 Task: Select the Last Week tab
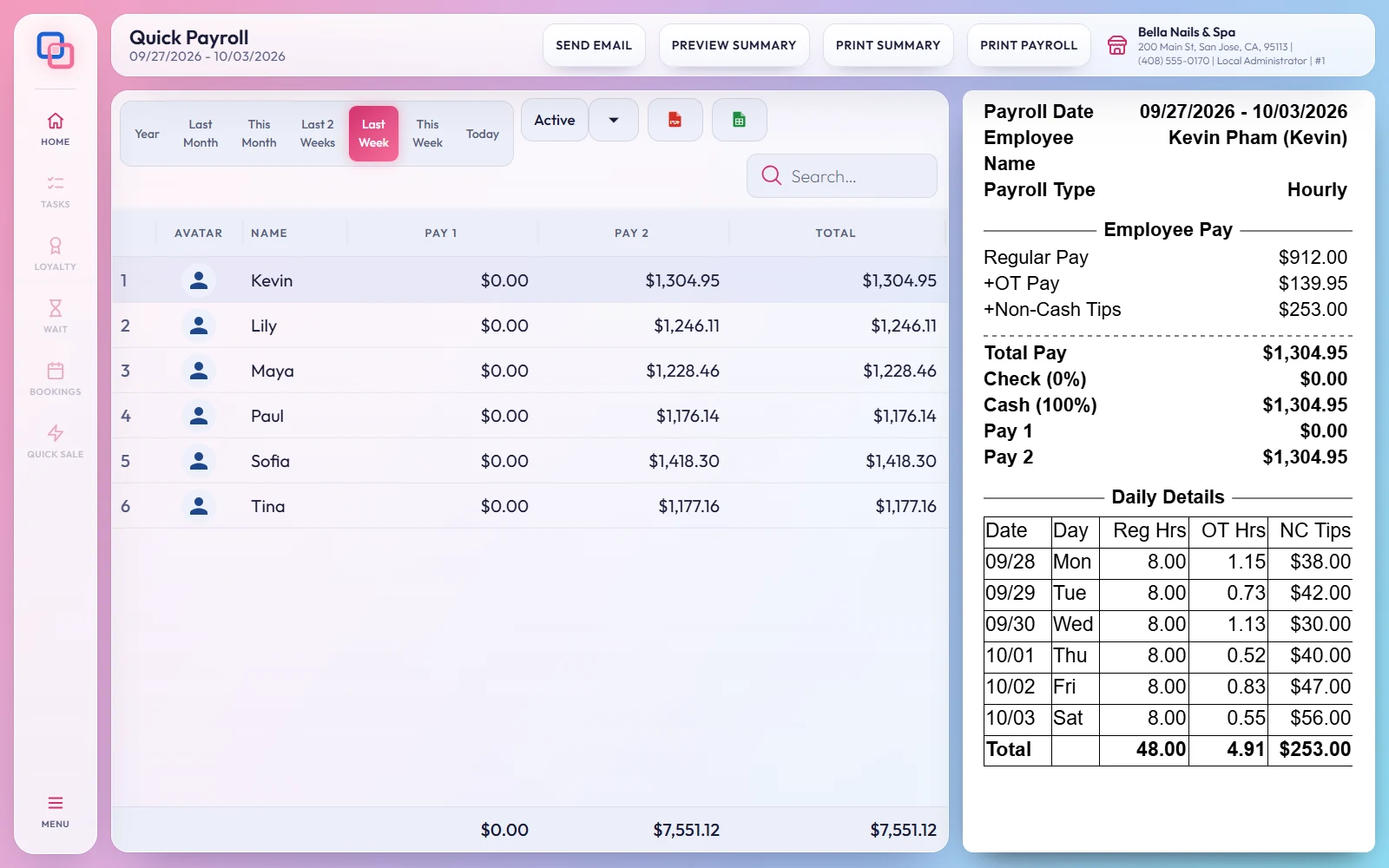point(373,134)
